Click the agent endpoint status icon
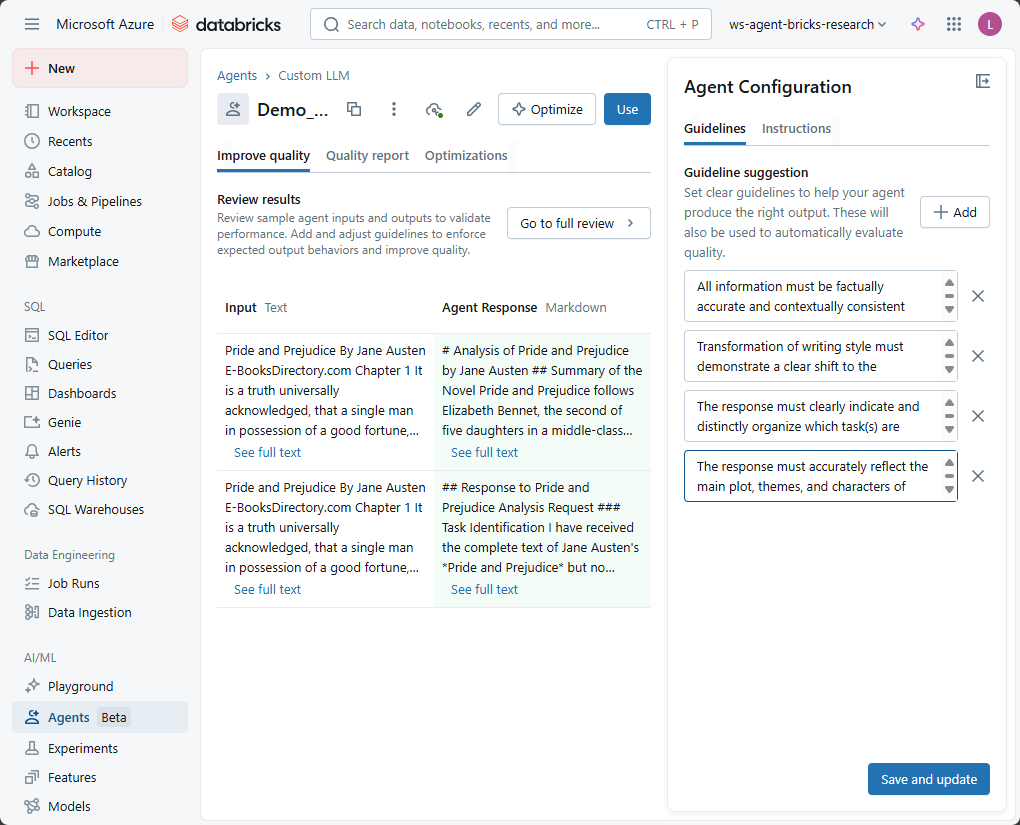This screenshot has width=1020, height=825. [434, 109]
